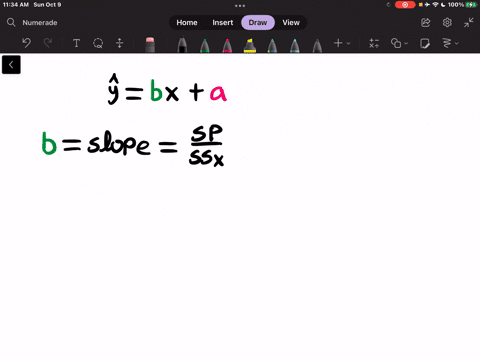
Task: Tap the handwritten pink letter 'a'
Action: (218, 93)
